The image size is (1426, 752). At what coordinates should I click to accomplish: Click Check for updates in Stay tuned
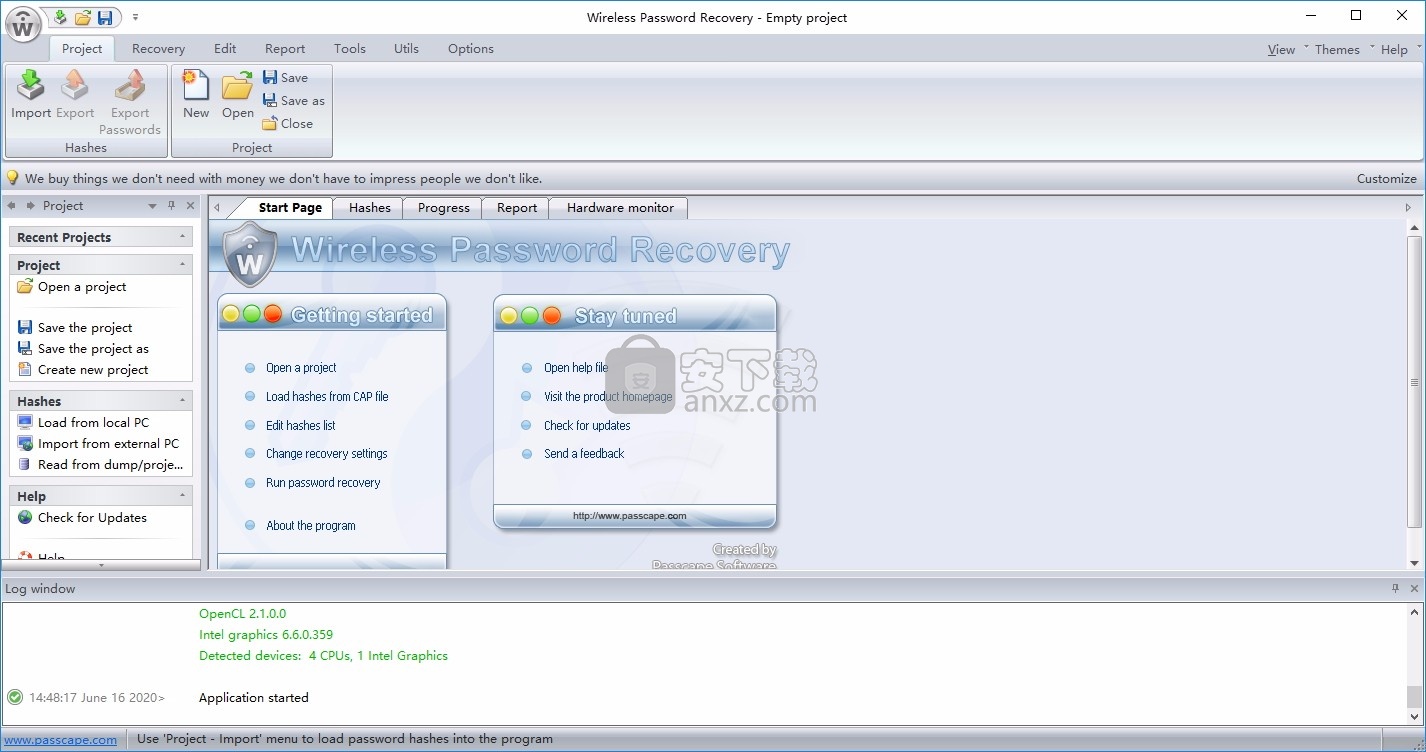(x=587, y=425)
